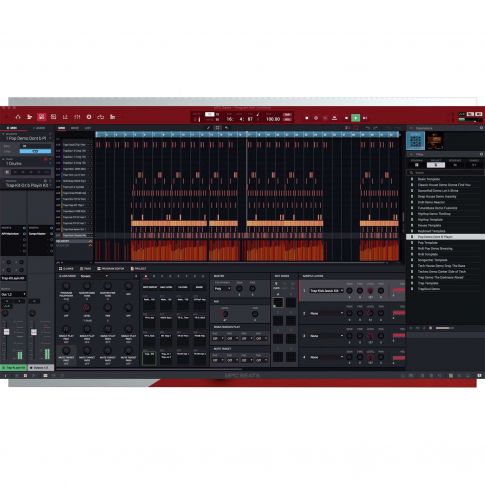Switch to the LIST view tab
This screenshot has height=485, width=485.
(x=87, y=128)
